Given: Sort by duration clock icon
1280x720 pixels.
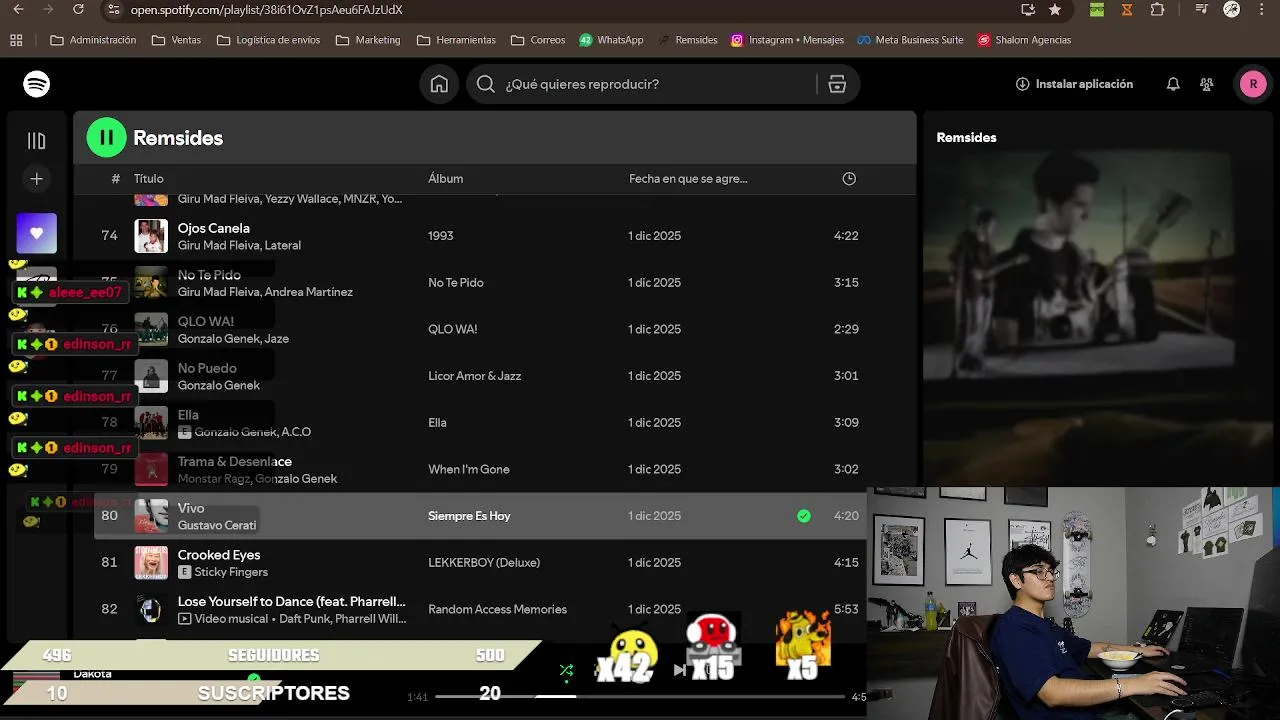Looking at the screenshot, I should 849,179.
